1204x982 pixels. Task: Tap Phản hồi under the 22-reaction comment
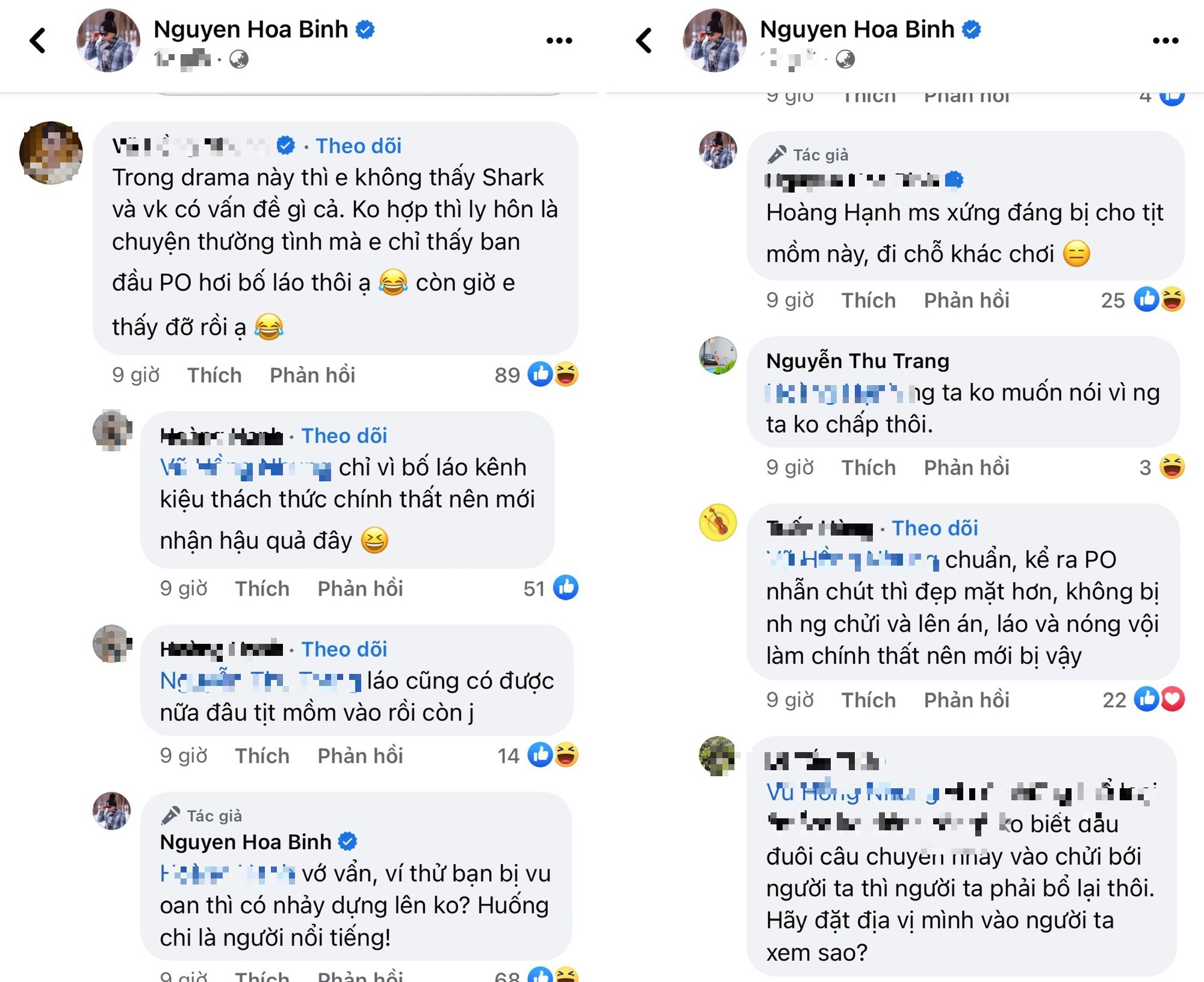coord(966,700)
